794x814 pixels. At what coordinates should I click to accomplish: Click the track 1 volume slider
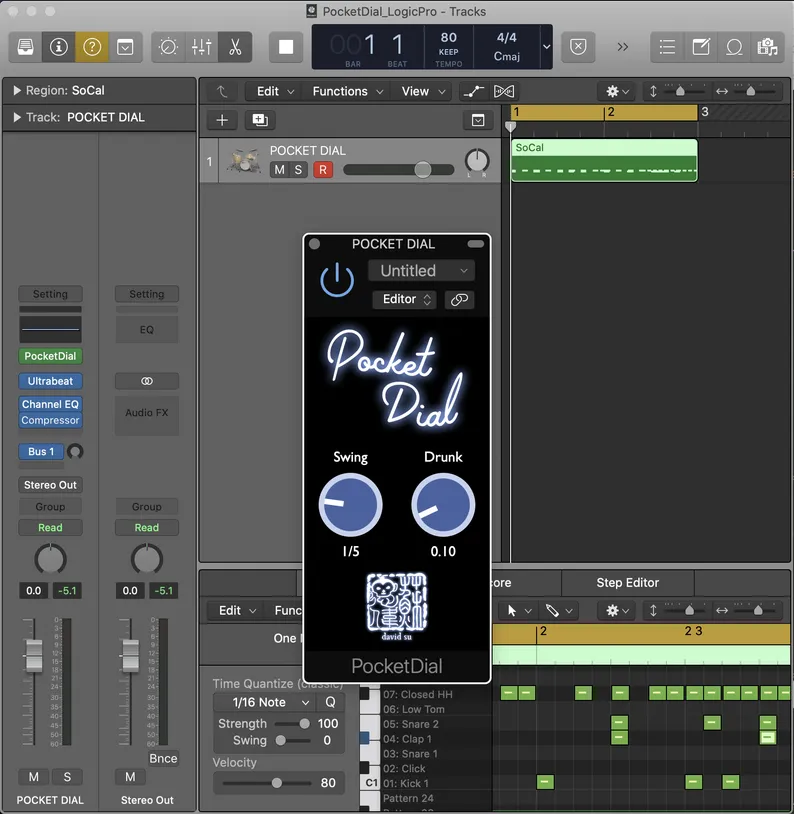click(398, 170)
